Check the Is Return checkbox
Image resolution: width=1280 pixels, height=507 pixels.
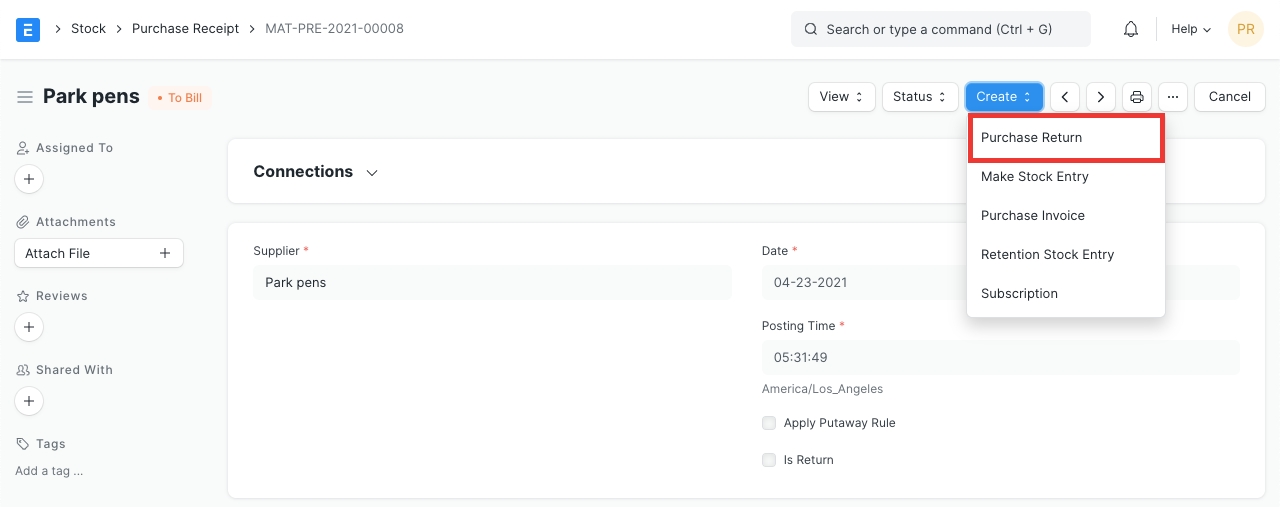coord(769,460)
